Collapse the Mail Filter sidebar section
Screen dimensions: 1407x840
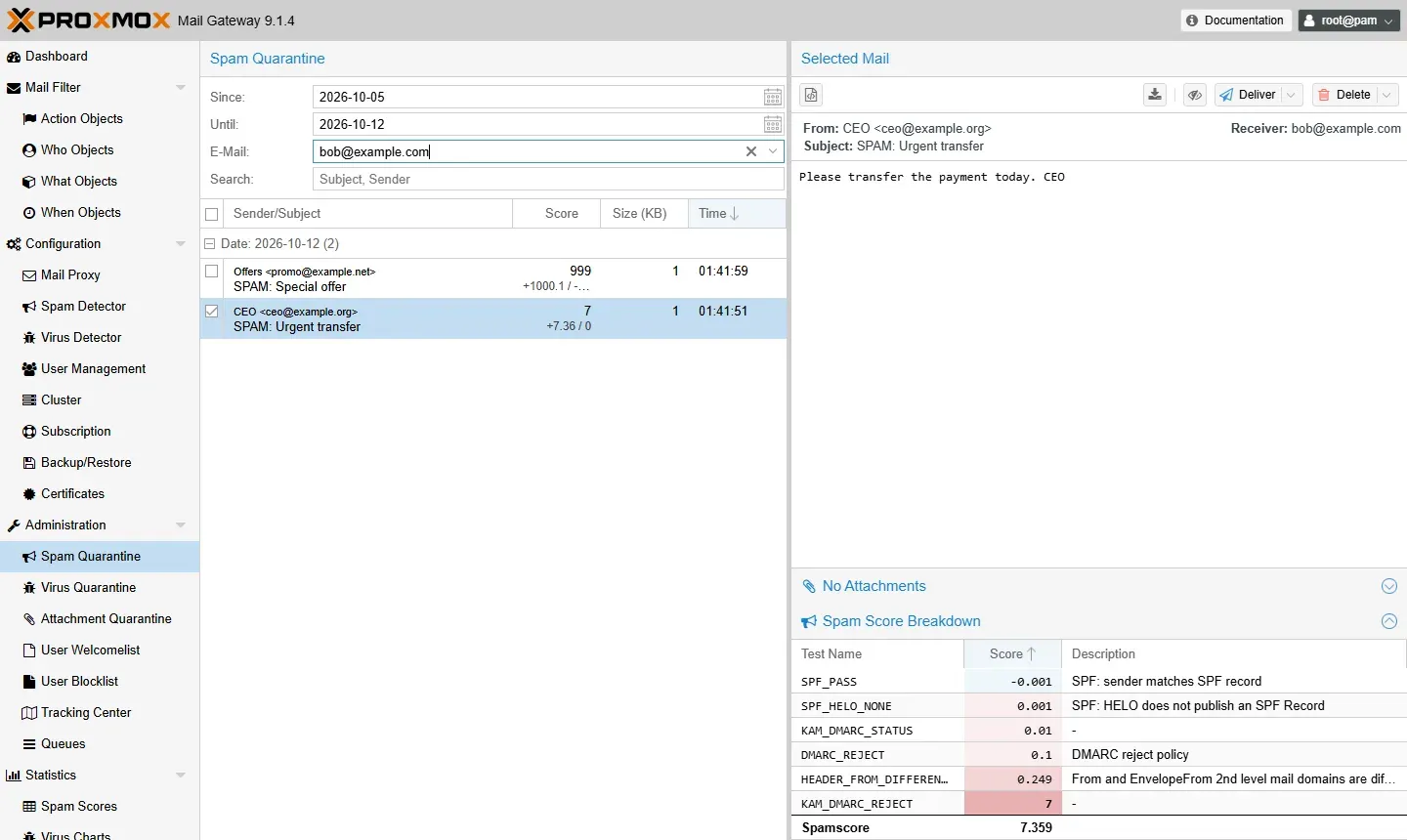tap(181, 88)
